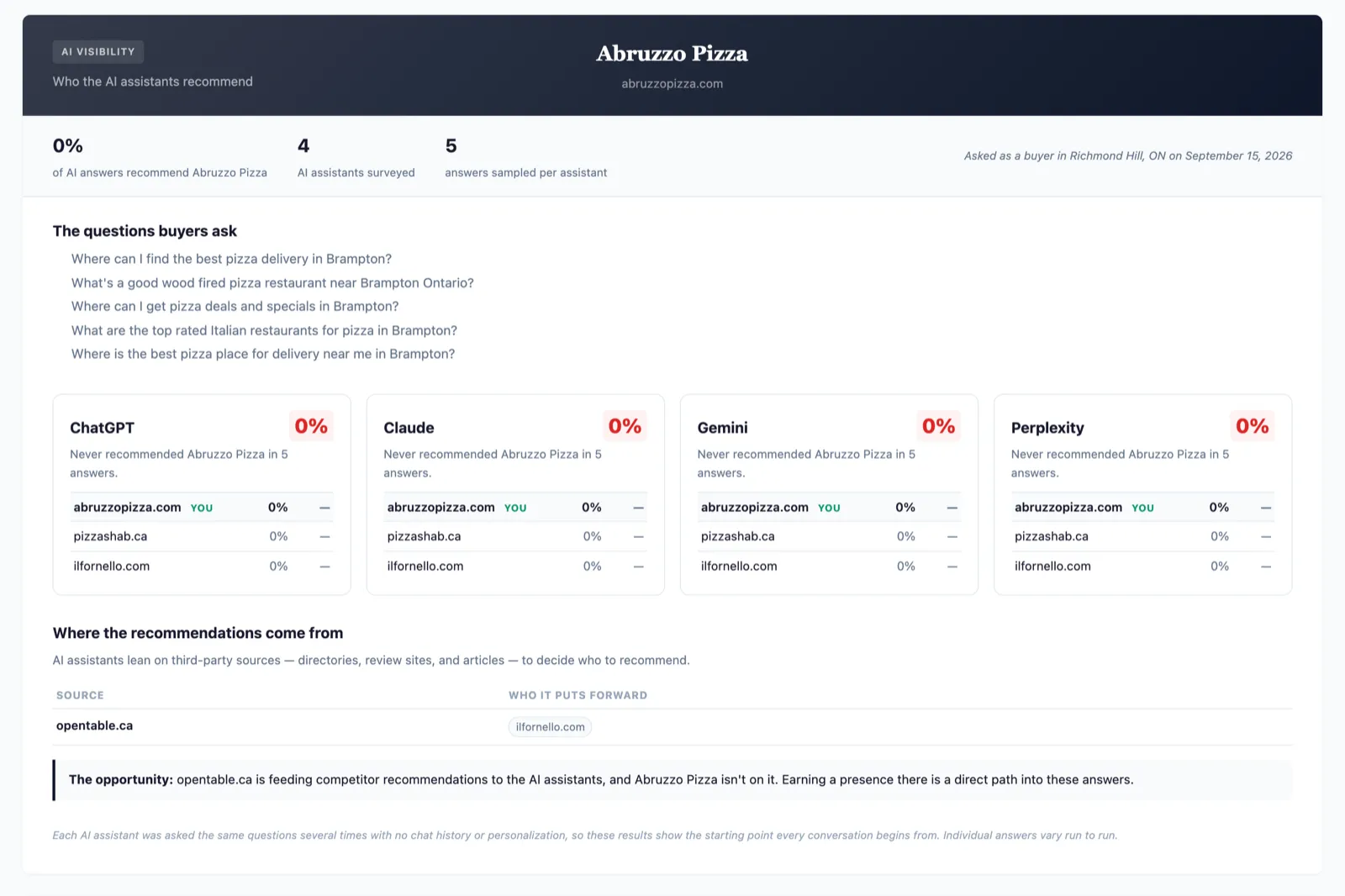Click the red 0% badge on ChatGPT card
Screen dimensions: 1345x896
click(311, 426)
